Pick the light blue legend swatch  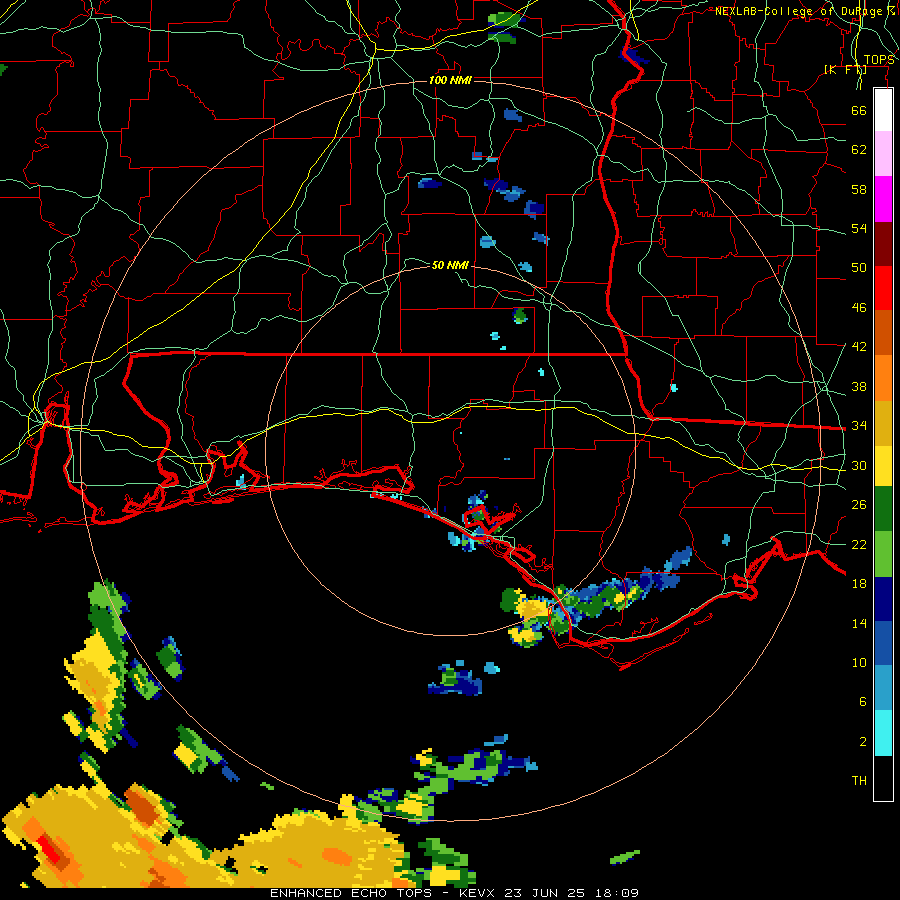pyautogui.click(x=883, y=688)
